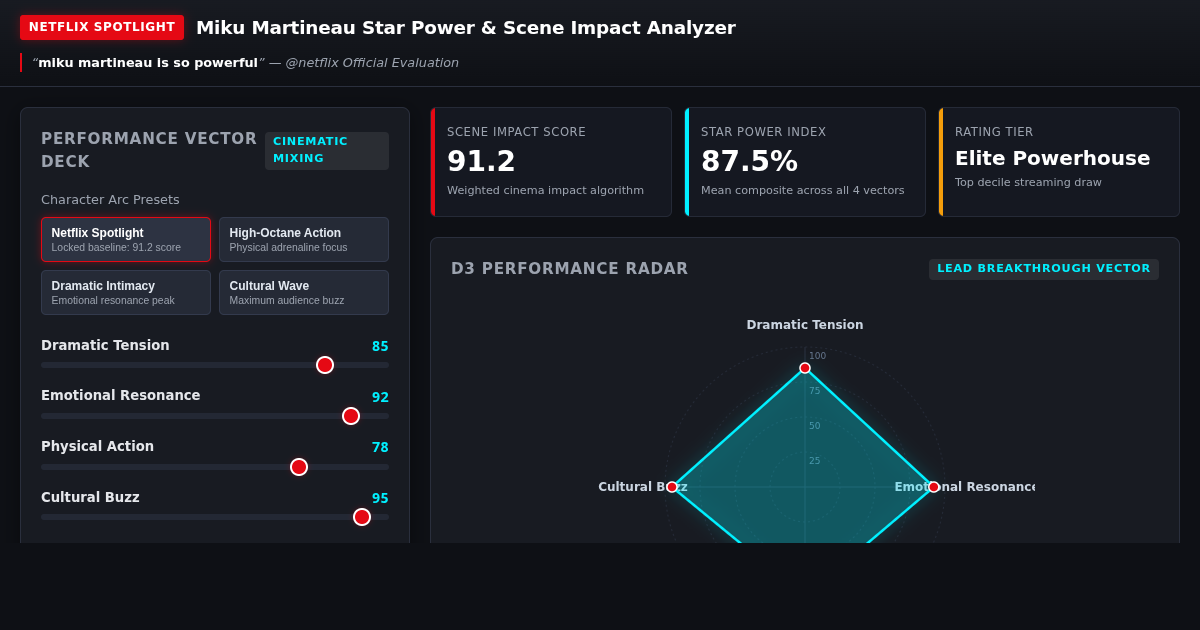The width and height of the screenshot is (1200, 630).
Task: Click the Emotional Resonance radar point
Action: click(934, 487)
